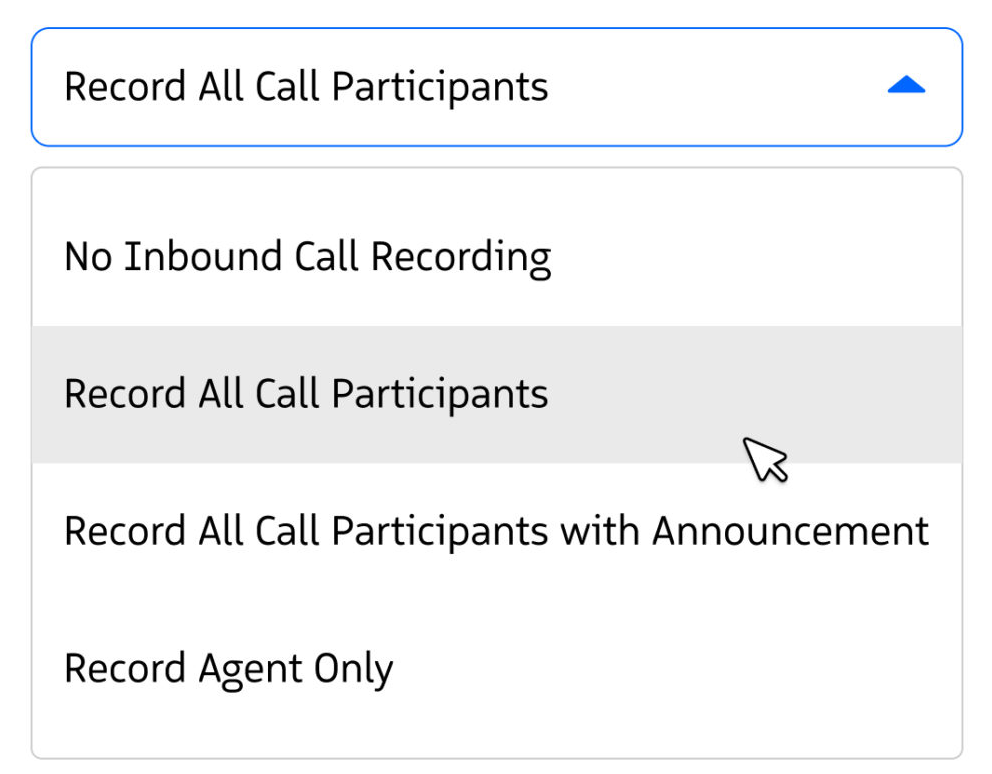Click the first option in the dropdown list

point(307,257)
